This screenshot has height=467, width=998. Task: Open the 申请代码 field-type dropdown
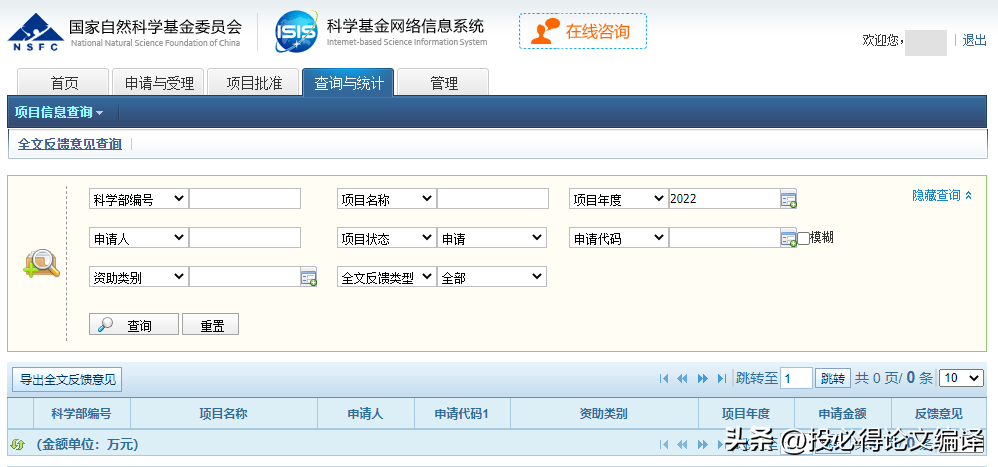point(619,238)
